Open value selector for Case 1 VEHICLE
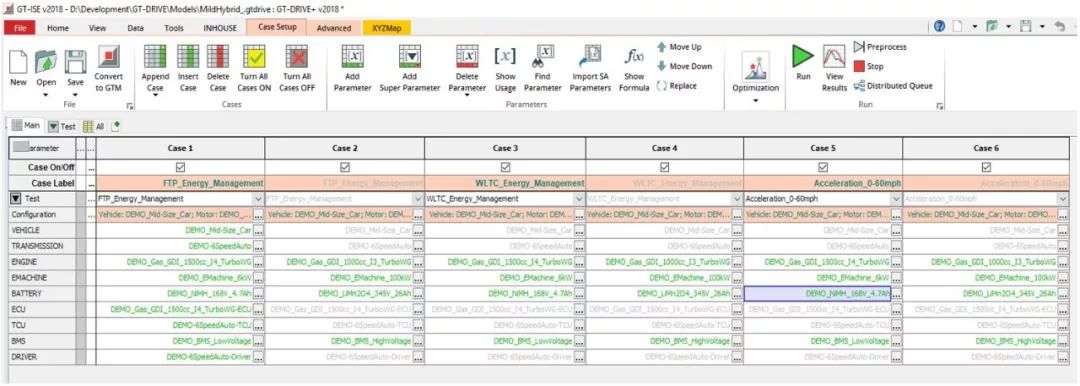This screenshot has width=1080, height=386. [x=258, y=230]
